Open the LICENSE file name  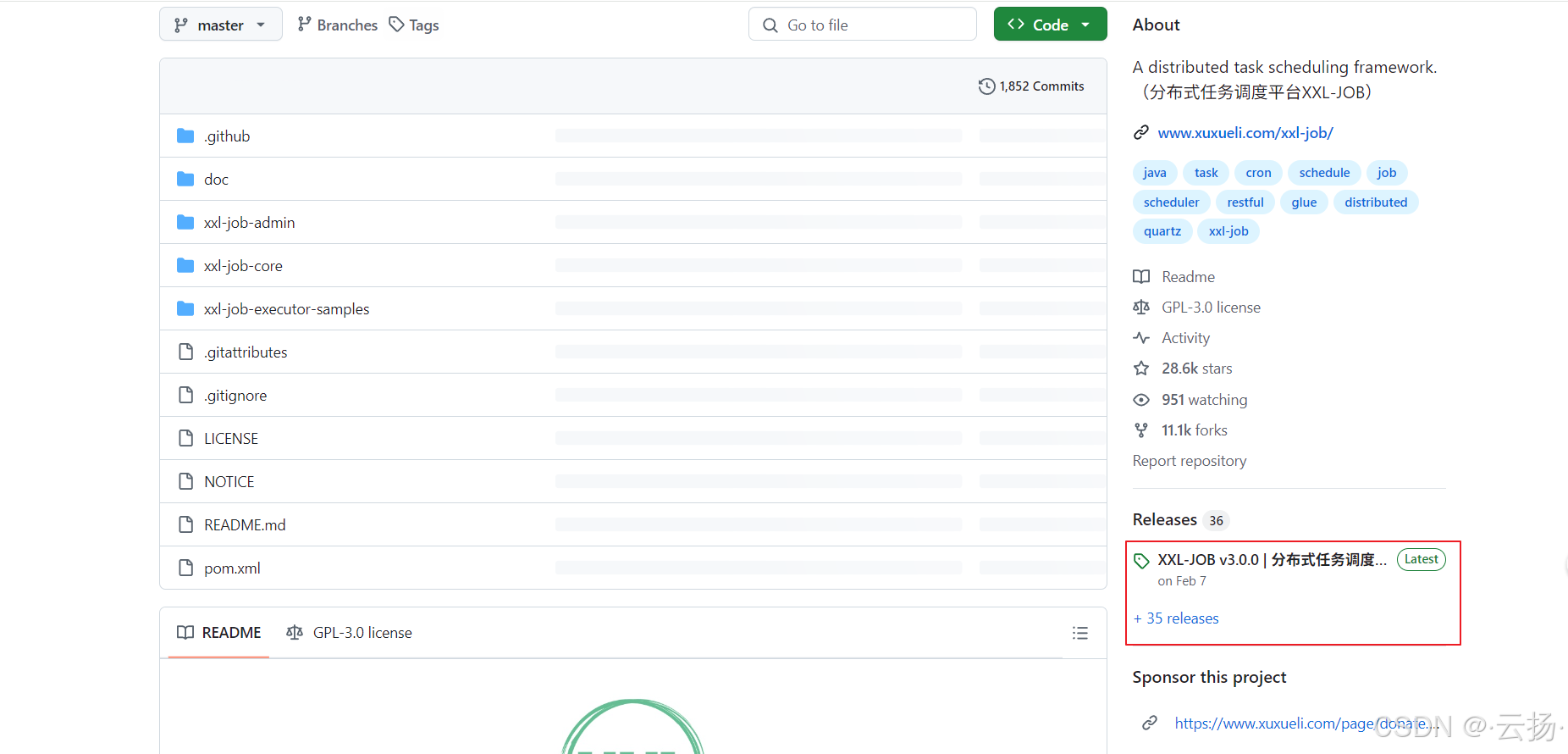point(231,439)
